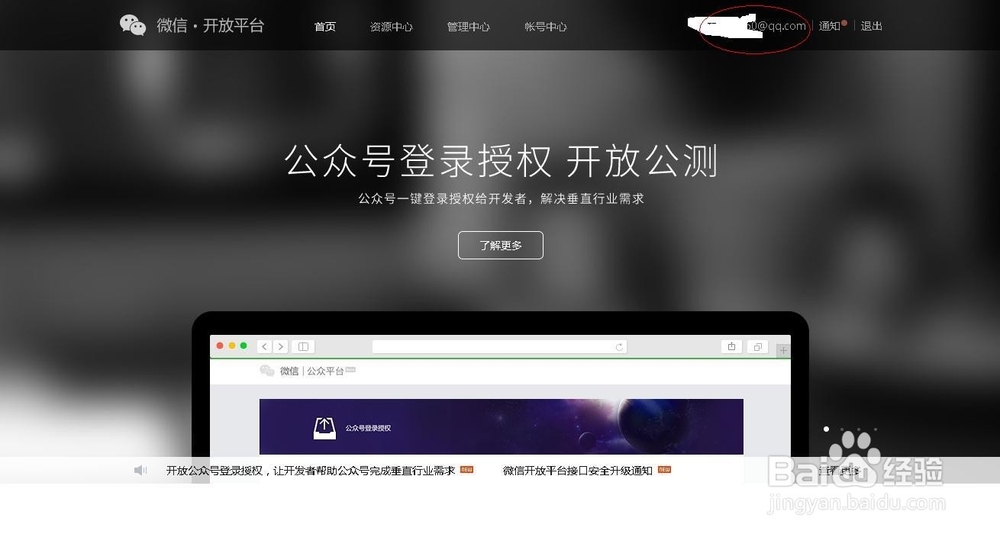Click the speaker announcement icon
This screenshot has height=537, width=1000.
pos(140,470)
